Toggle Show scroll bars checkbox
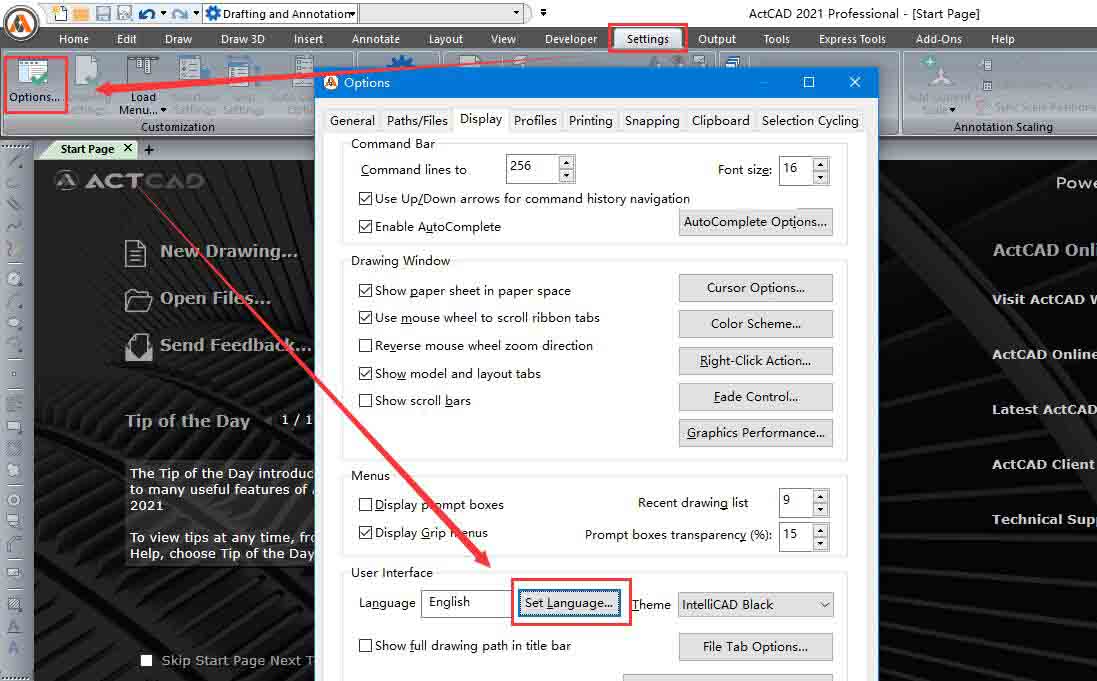 tap(366, 401)
